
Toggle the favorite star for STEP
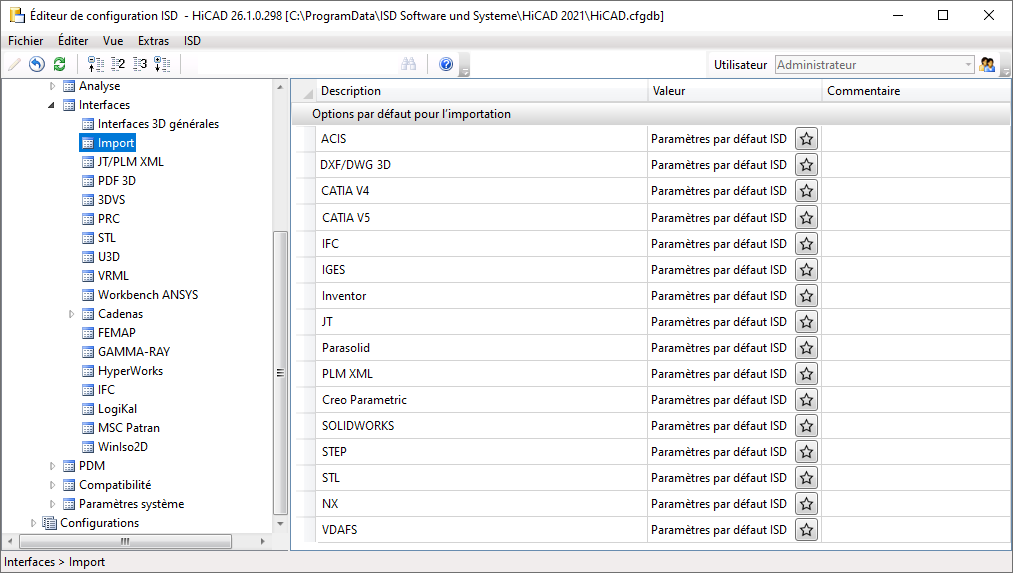coord(807,452)
